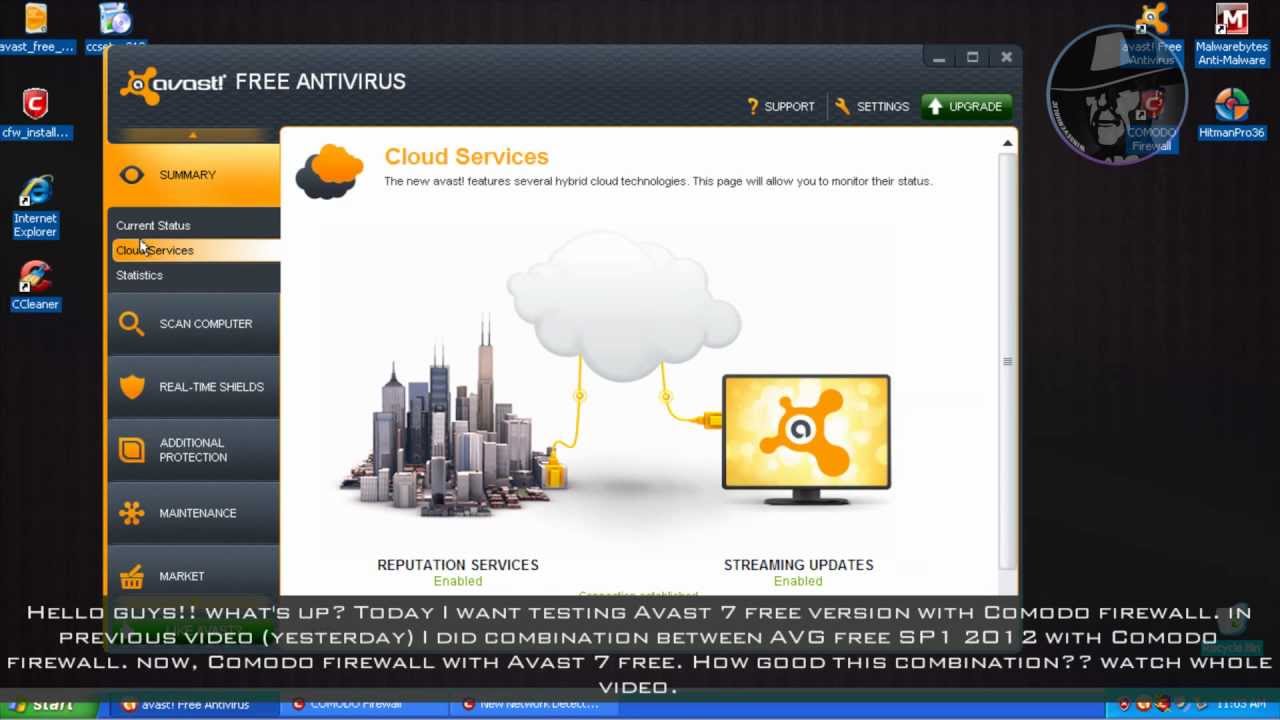Select Current Status in sidebar

click(x=153, y=226)
